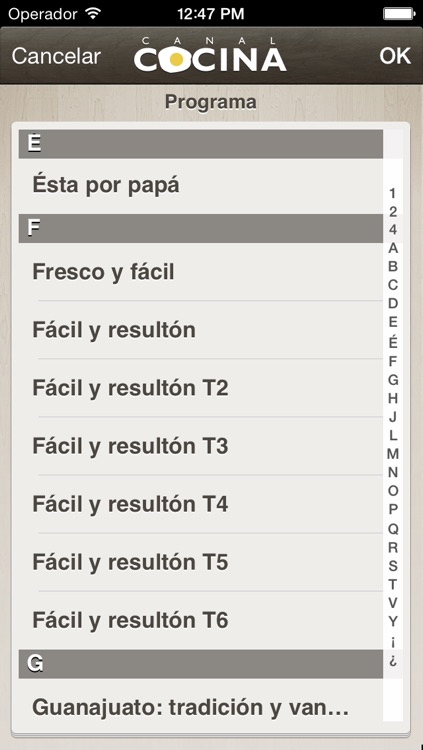Pick Fácil y resultón T6
The height and width of the screenshot is (750, 423).
tap(200, 620)
